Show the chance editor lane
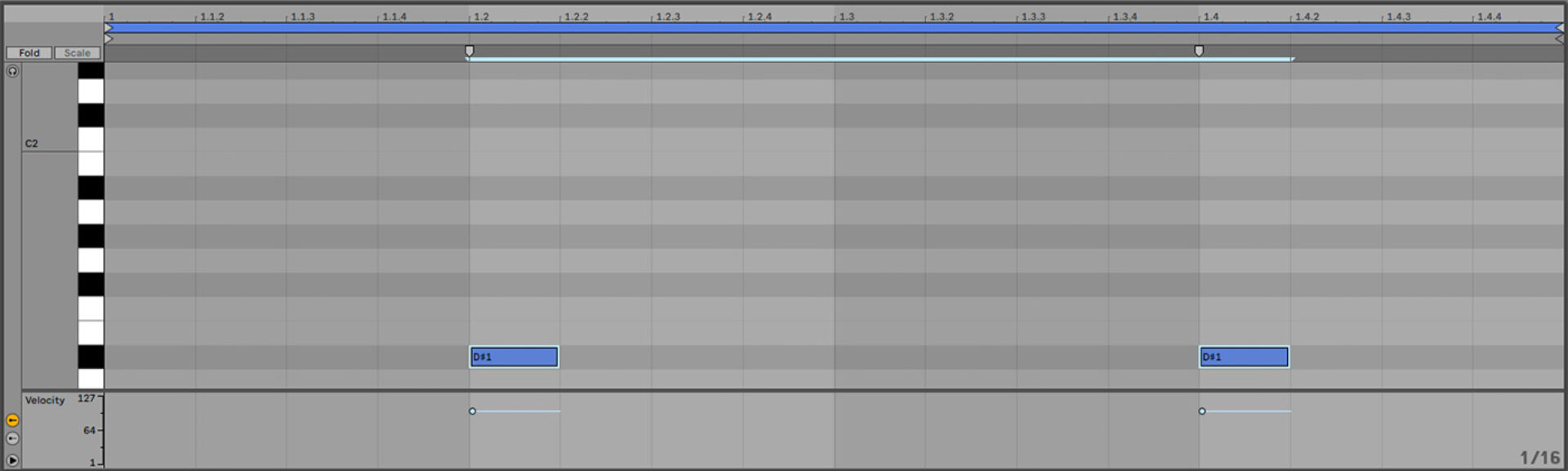This screenshot has width=1568, height=471. pyautogui.click(x=12, y=438)
